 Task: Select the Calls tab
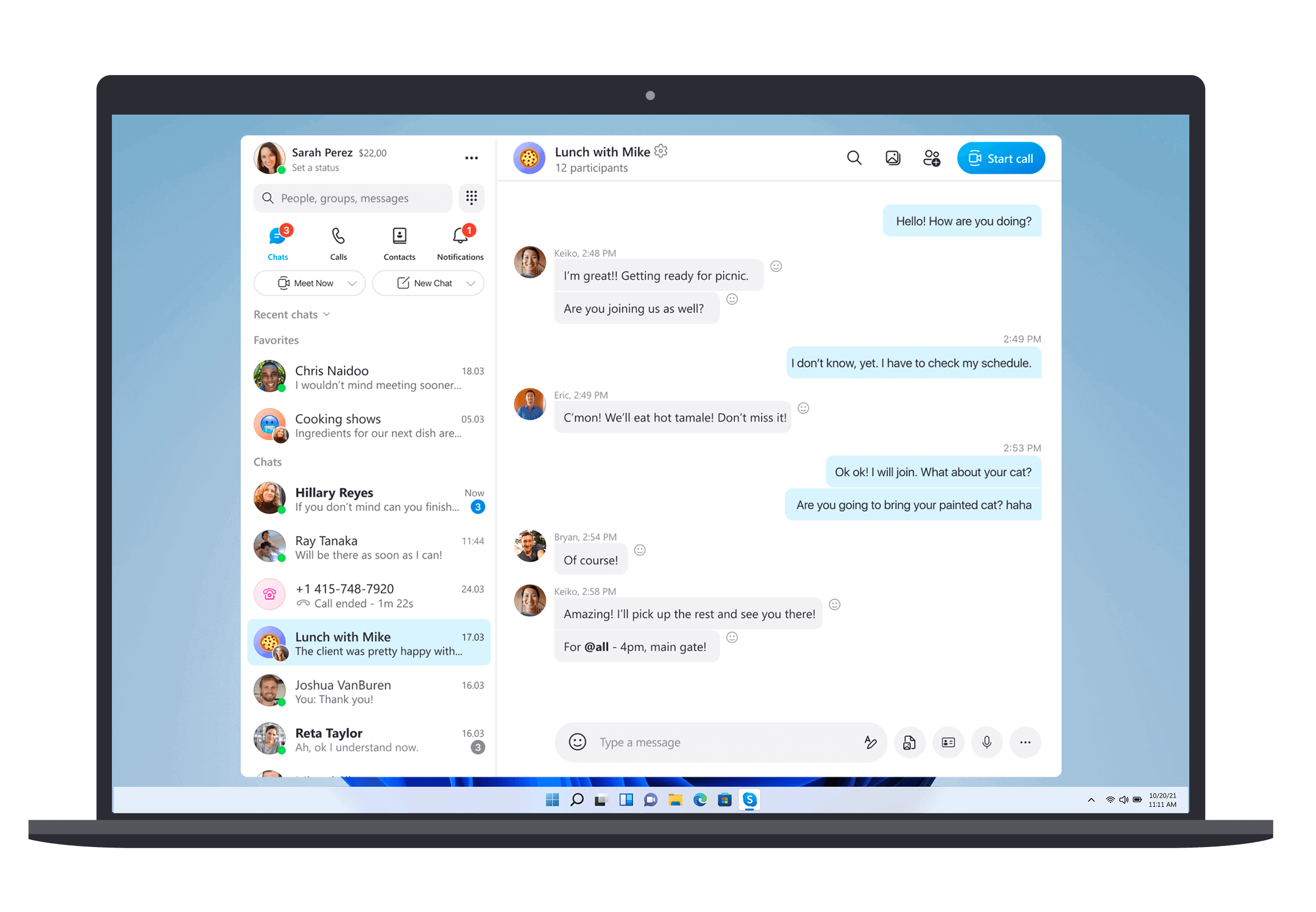[338, 242]
